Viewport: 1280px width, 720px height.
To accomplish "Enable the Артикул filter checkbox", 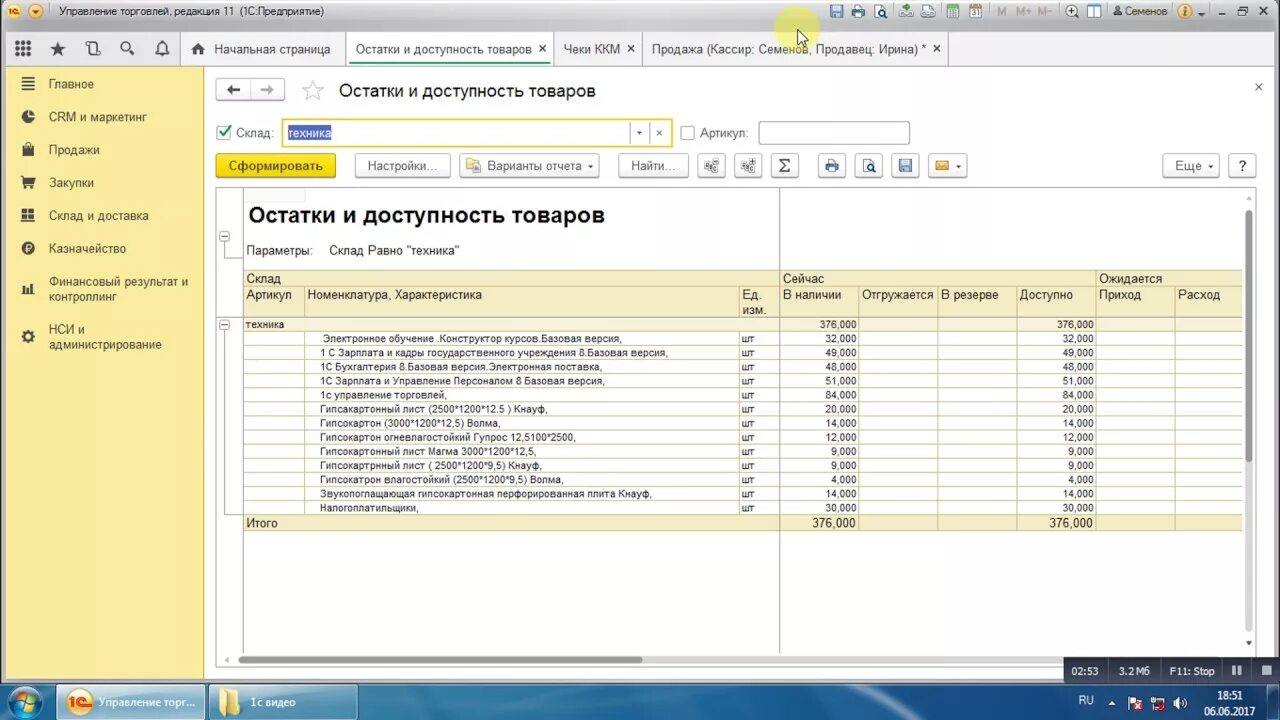I will 687,132.
